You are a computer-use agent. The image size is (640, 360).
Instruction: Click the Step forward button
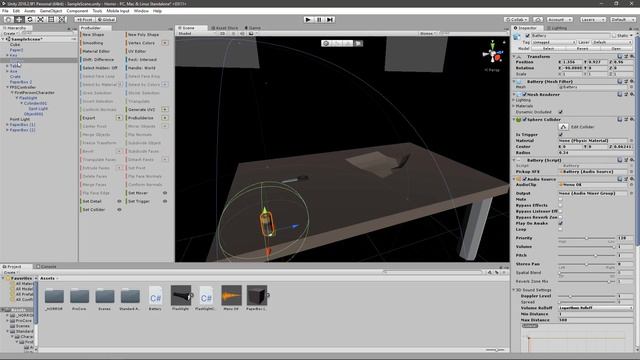tap(330, 19)
